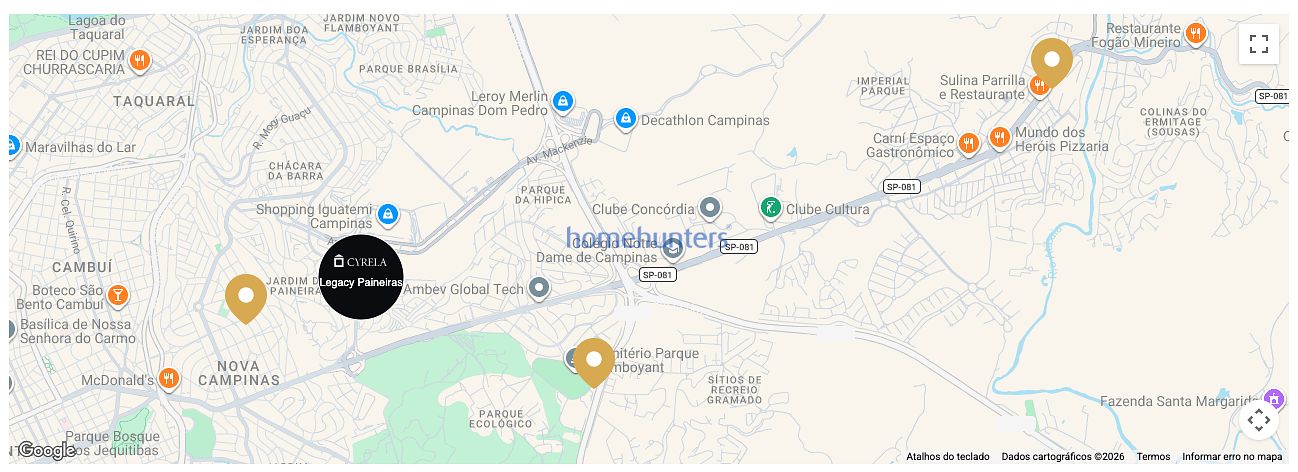Viewport: 1298px width, 472px height.
Task: Select the gold pin by Sulina Parrilla
Action: (1052, 63)
